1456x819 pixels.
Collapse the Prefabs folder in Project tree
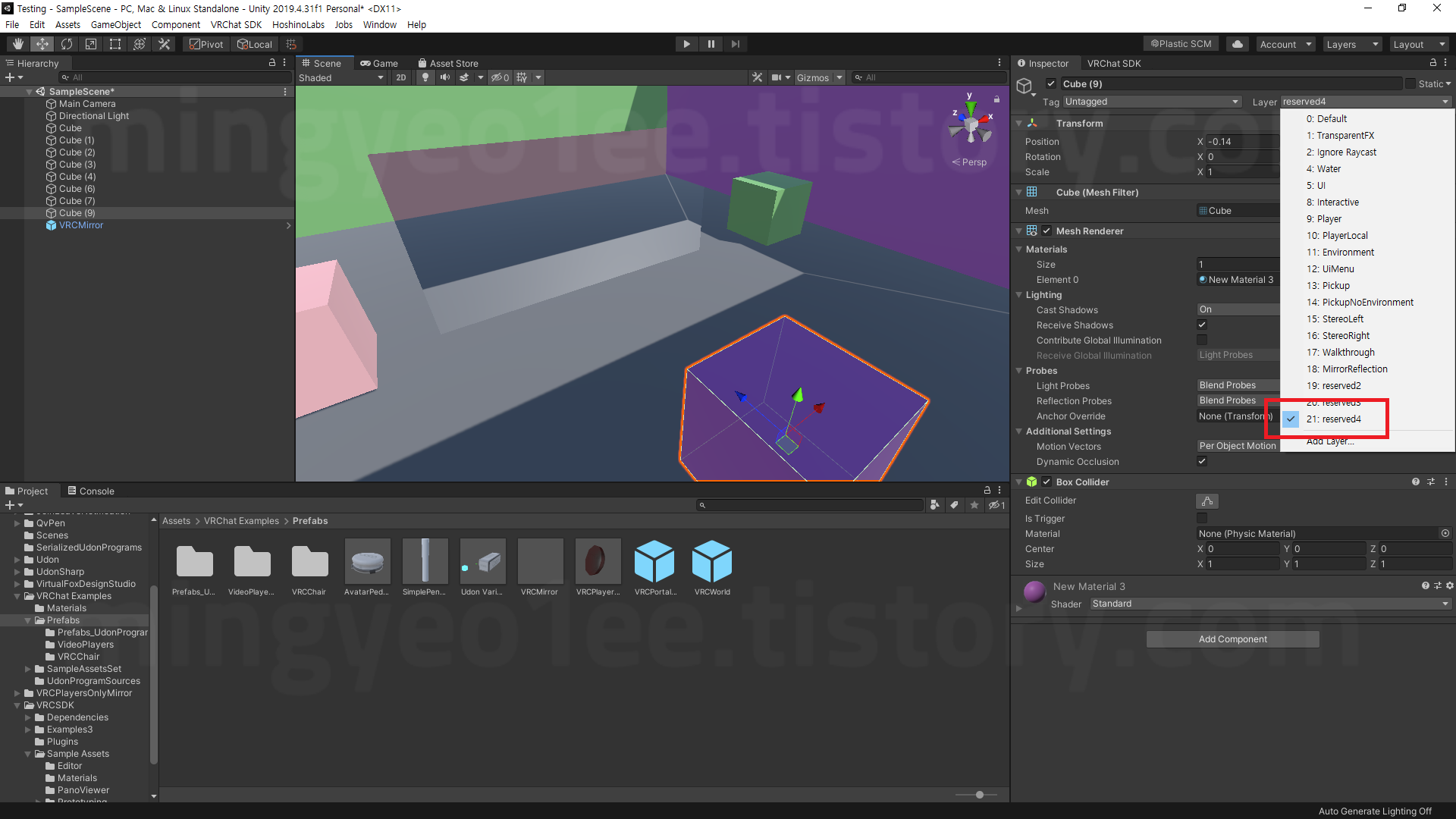click(28, 620)
